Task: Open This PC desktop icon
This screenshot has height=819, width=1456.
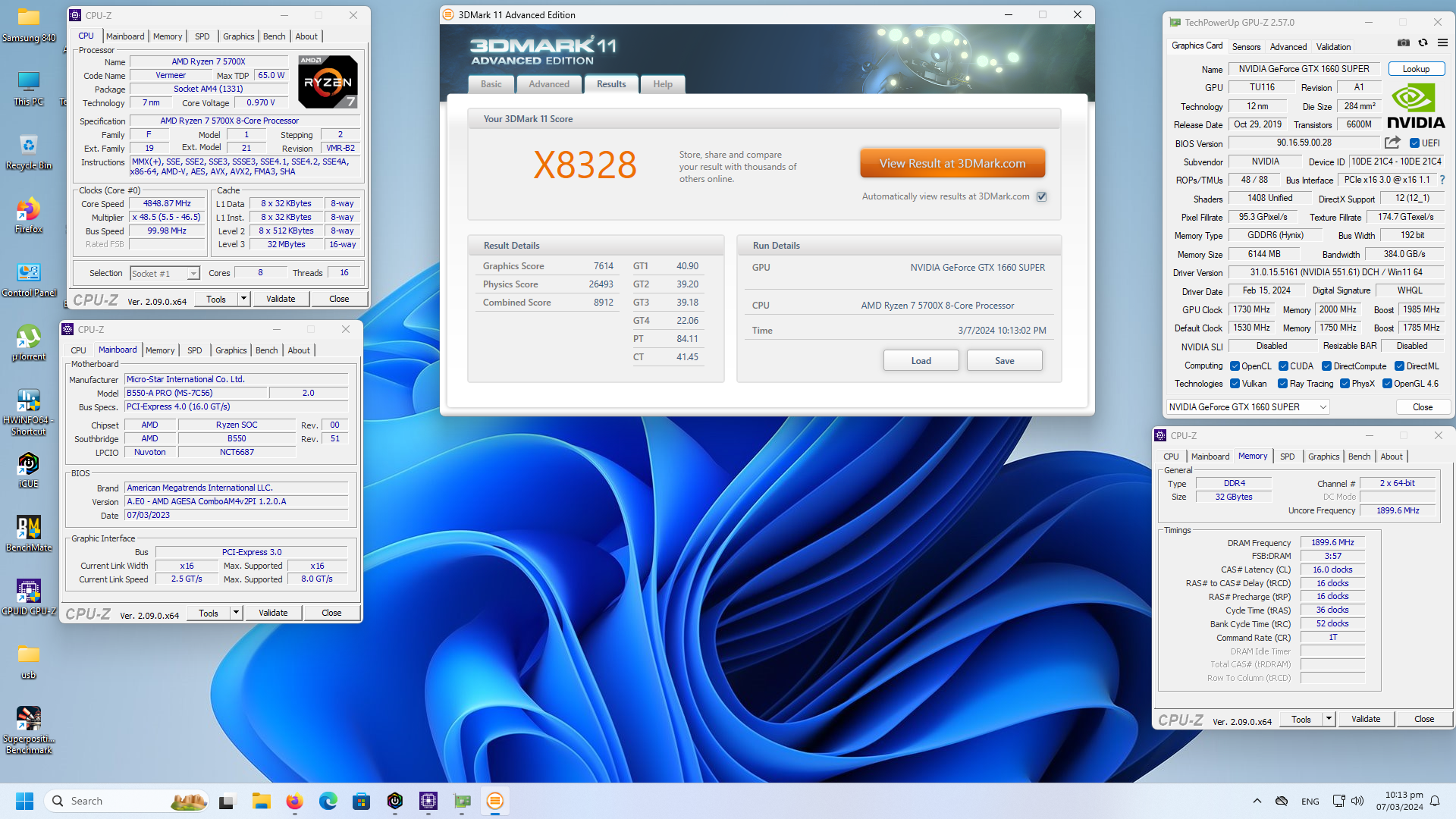Action: (x=29, y=89)
